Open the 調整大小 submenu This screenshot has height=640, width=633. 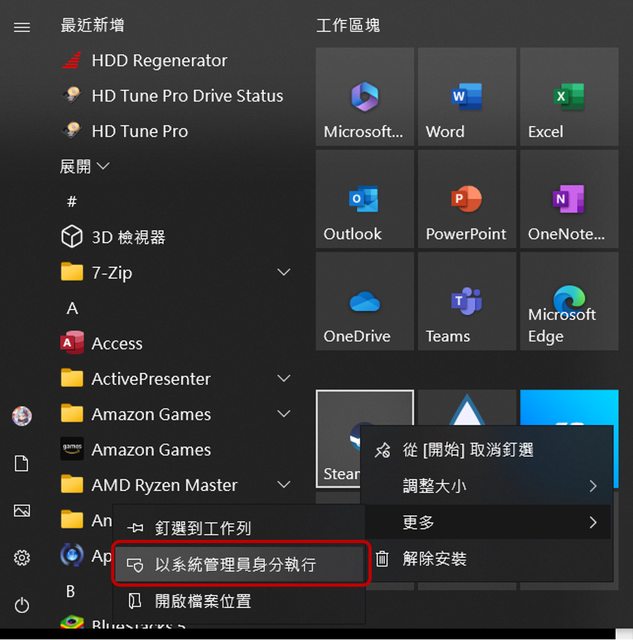(x=486, y=486)
